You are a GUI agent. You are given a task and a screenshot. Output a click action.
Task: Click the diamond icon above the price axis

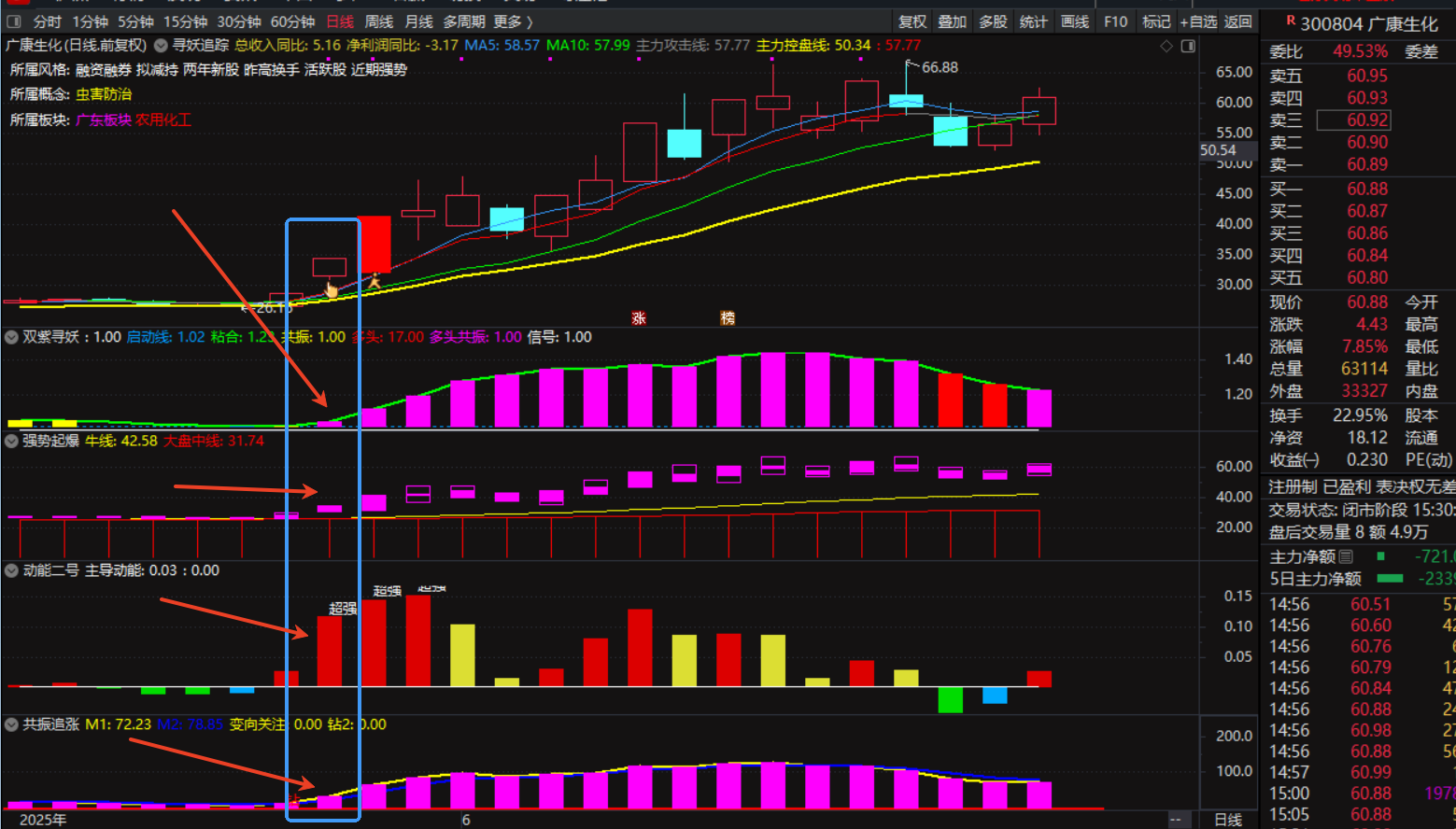pyautogui.click(x=1166, y=46)
